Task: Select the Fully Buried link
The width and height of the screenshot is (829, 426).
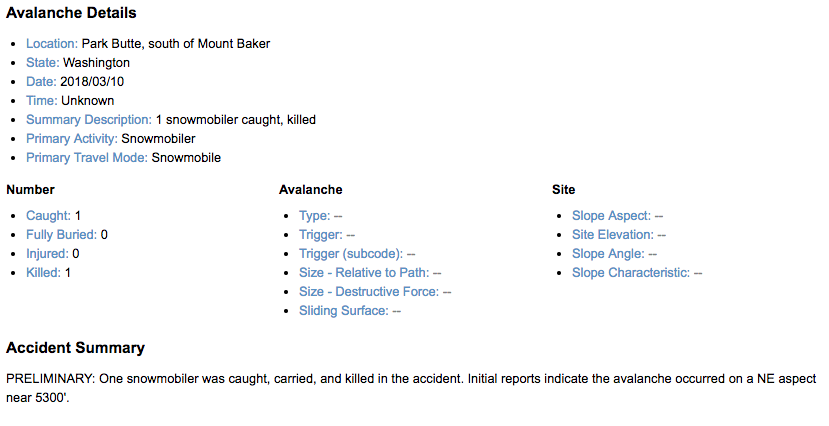Action: point(62,235)
